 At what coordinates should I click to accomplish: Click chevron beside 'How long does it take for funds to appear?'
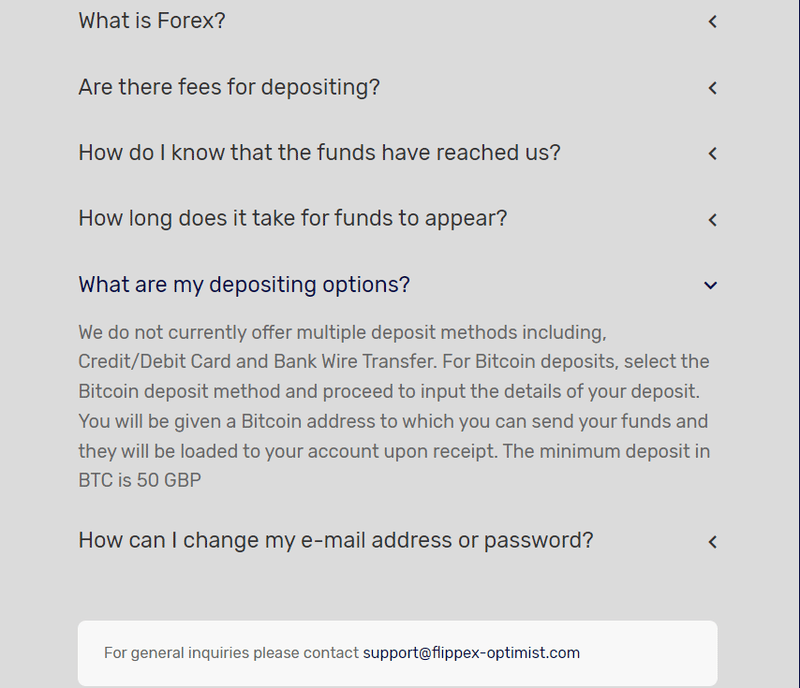coord(712,219)
